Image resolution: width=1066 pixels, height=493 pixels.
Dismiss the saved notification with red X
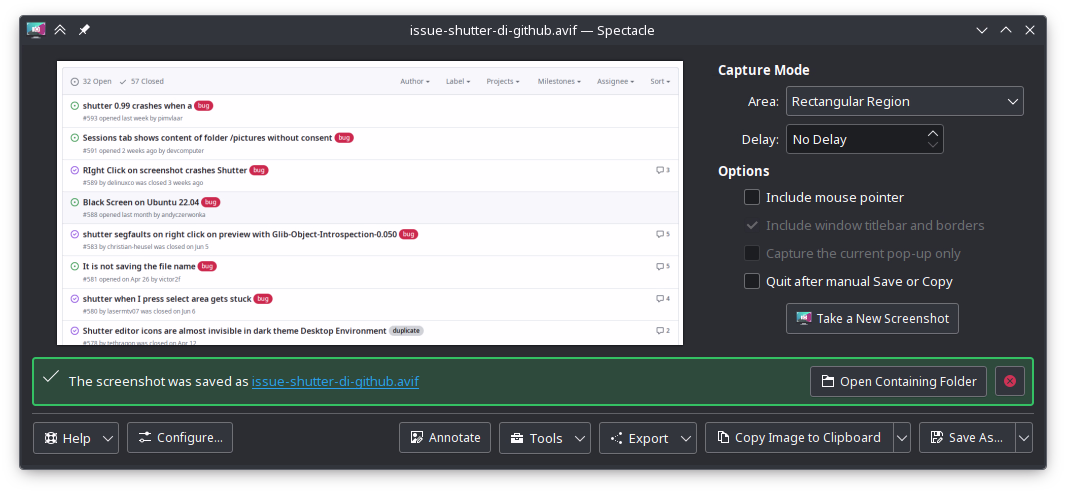[1009, 381]
